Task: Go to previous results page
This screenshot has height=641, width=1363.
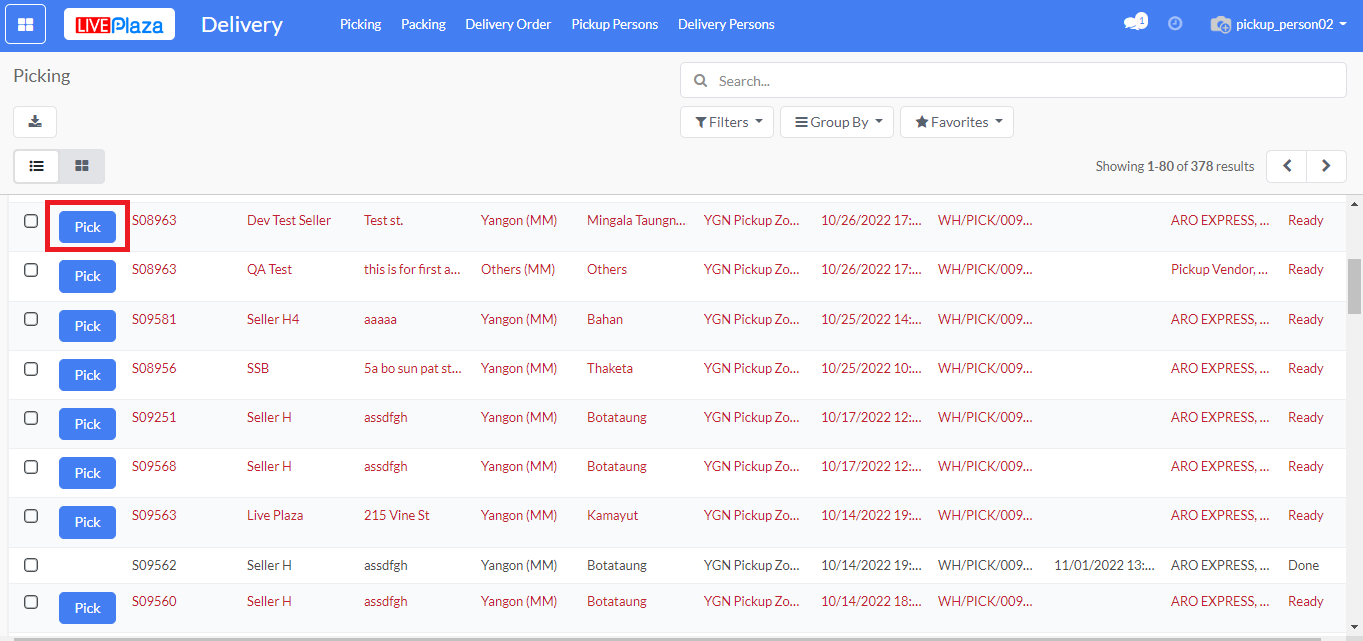Action: 1287,166
